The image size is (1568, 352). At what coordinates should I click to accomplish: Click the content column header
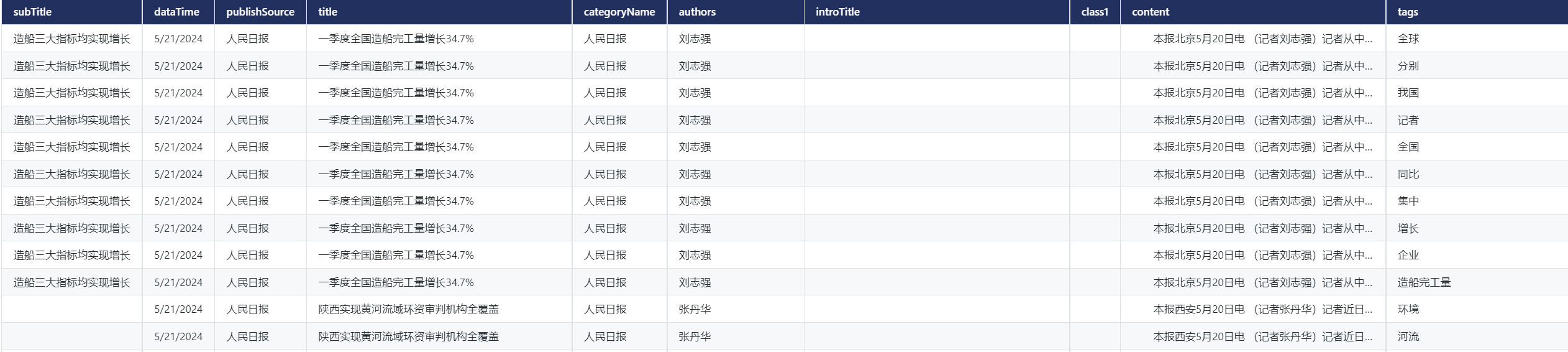[x=1151, y=12]
